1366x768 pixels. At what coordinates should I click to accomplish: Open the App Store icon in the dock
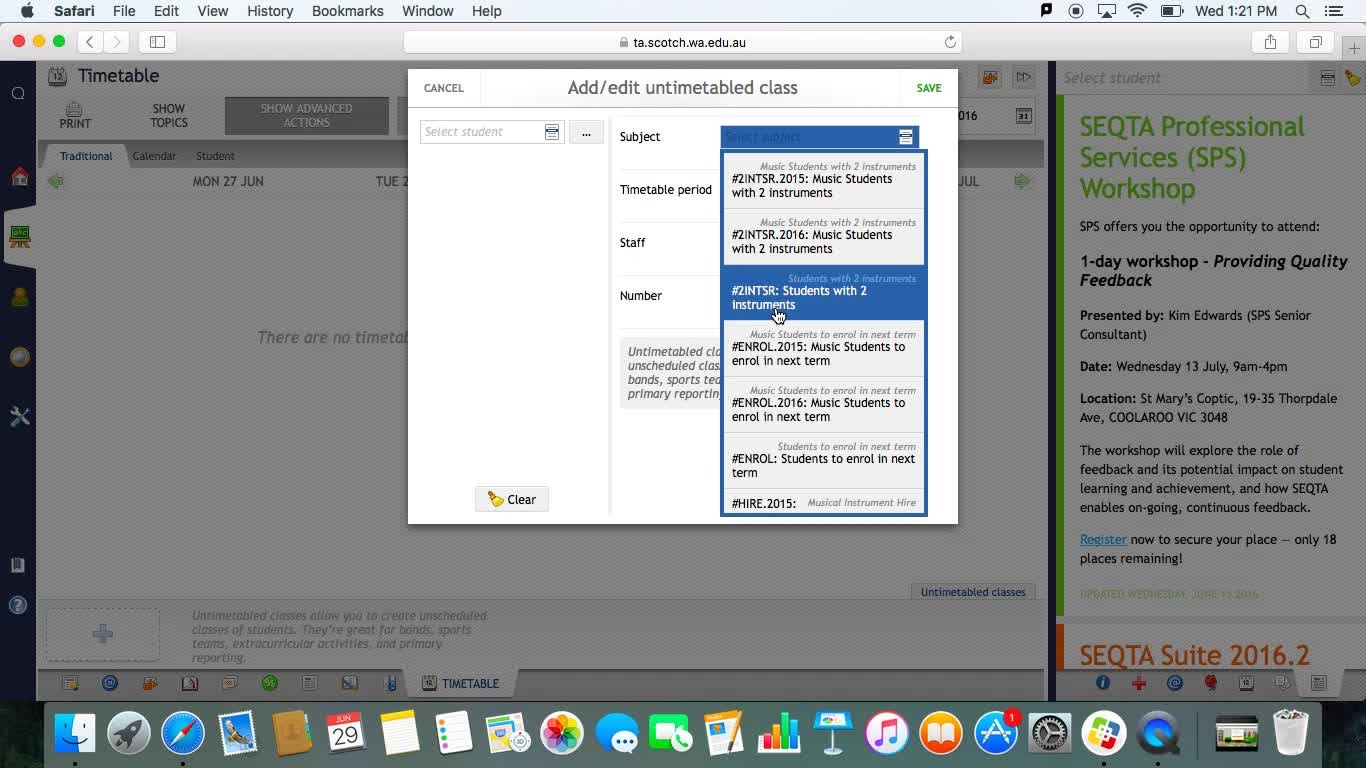(995, 734)
